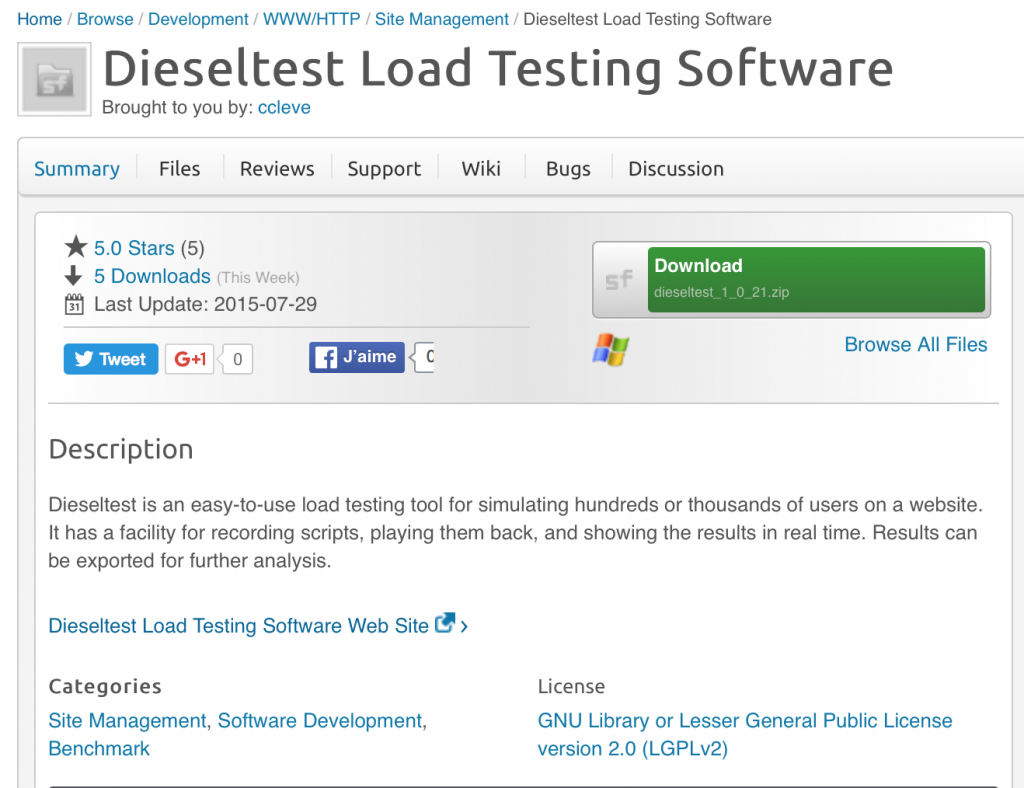Screen dimensions: 1024x788
Task: Go to the Discussion tab
Action: click(x=675, y=168)
